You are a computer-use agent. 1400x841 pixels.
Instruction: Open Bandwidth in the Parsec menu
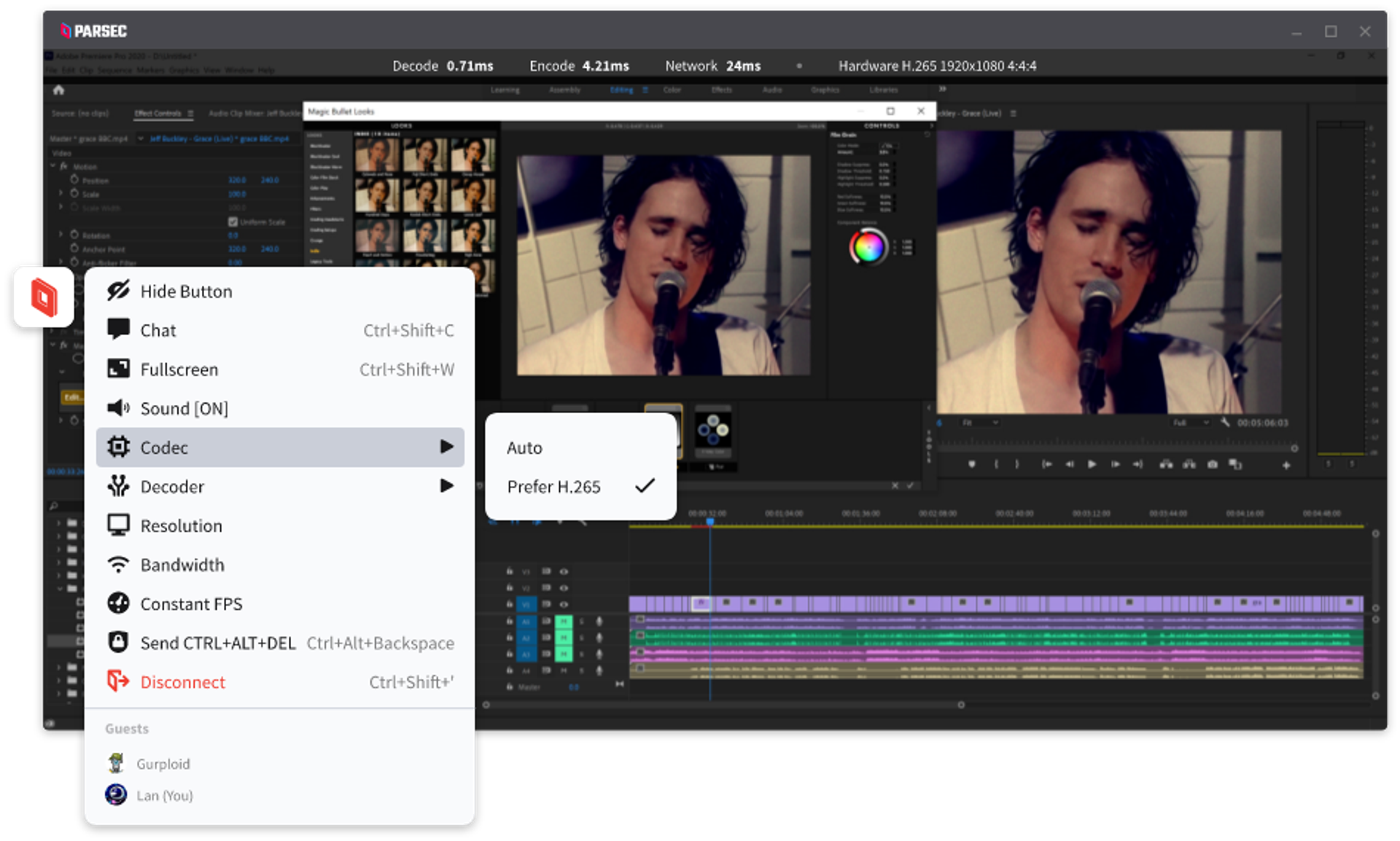(280, 565)
